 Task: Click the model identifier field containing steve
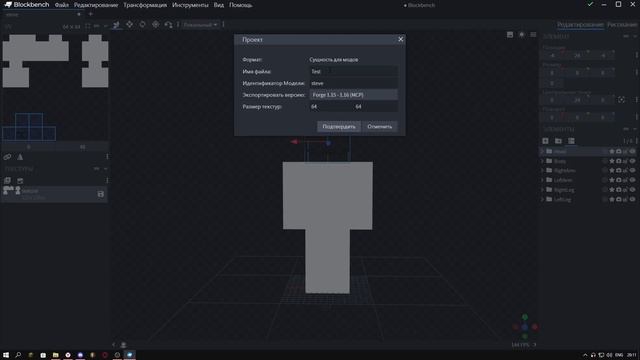tap(353, 83)
